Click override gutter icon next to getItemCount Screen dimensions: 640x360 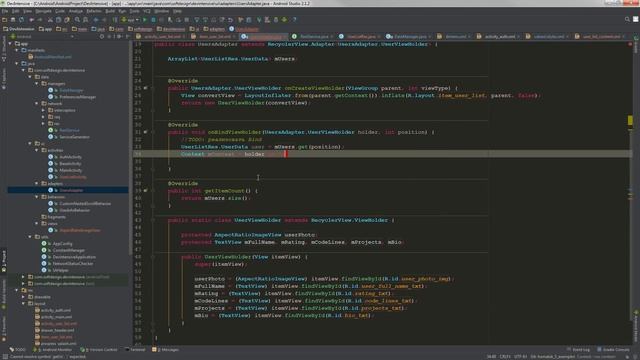145,191
